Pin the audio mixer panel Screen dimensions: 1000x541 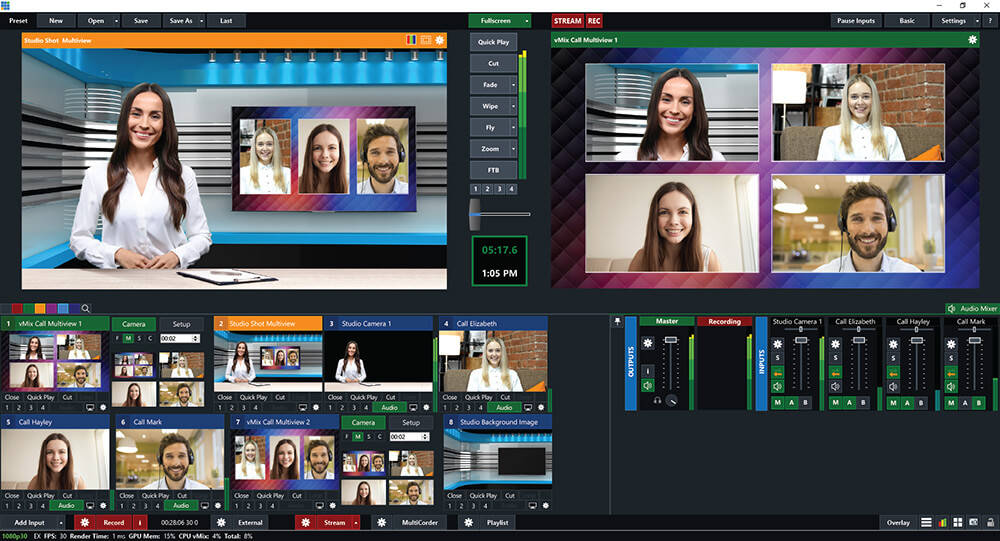(x=617, y=322)
